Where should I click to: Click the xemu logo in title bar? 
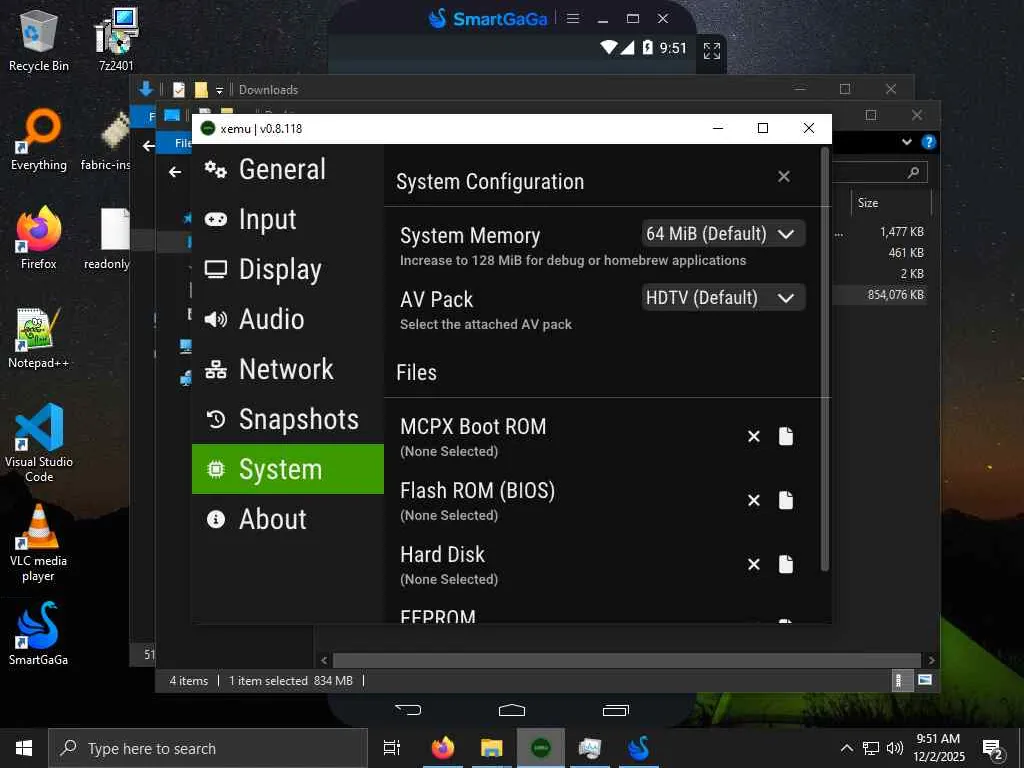(208, 128)
